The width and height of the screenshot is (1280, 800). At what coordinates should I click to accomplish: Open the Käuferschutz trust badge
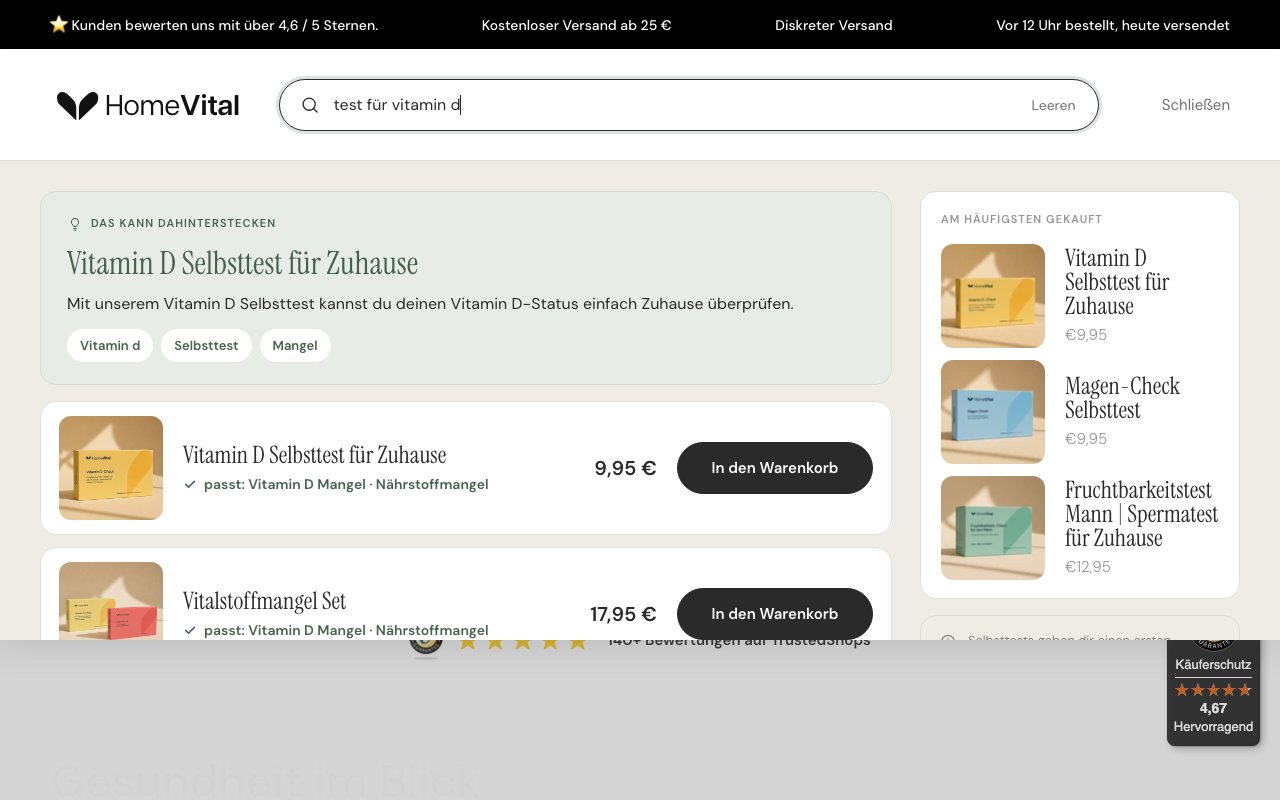[1213, 692]
